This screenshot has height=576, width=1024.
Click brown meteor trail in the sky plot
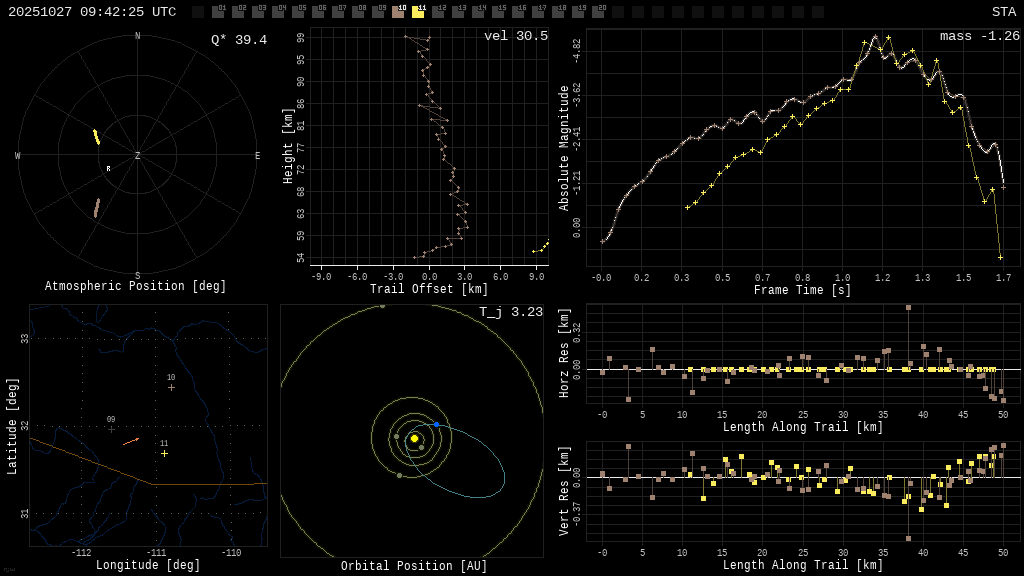[96, 208]
